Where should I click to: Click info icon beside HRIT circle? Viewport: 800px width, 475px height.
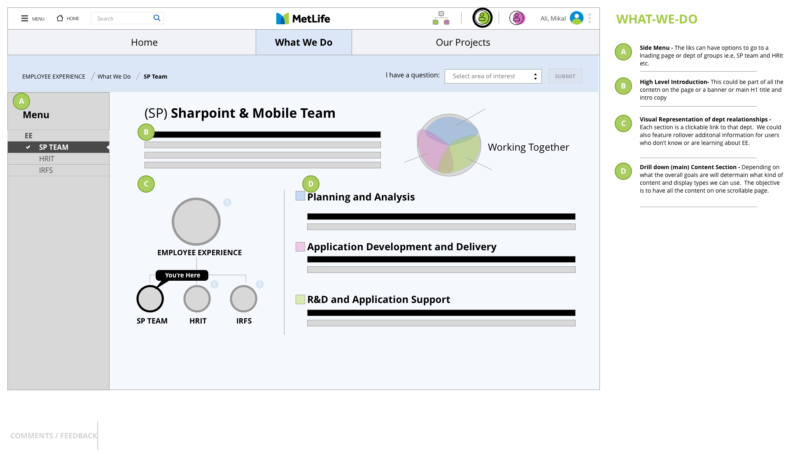[214, 284]
